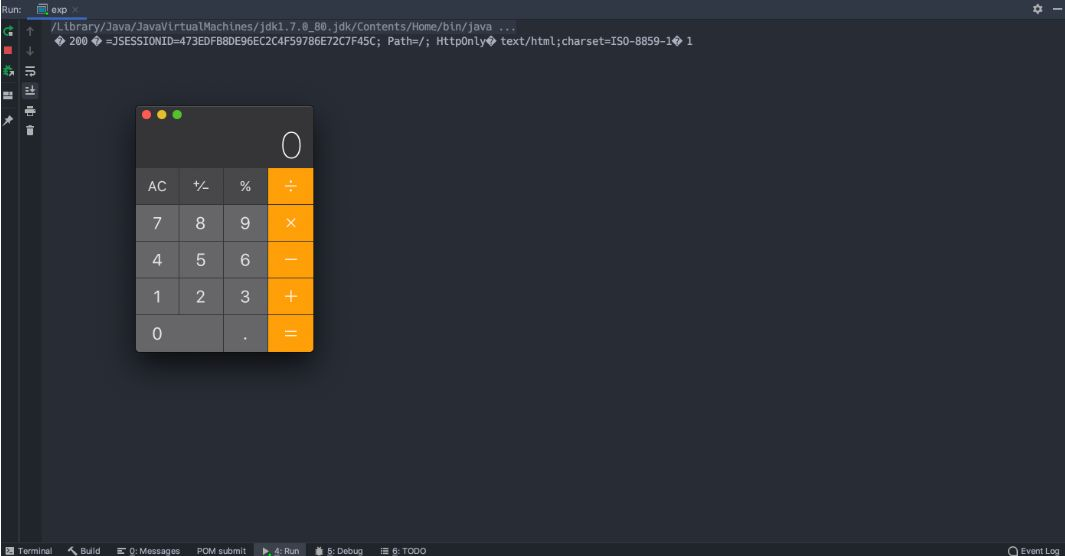The image size is (1065, 556).
Task: Open Run panel gear settings
Action: (1038, 9)
